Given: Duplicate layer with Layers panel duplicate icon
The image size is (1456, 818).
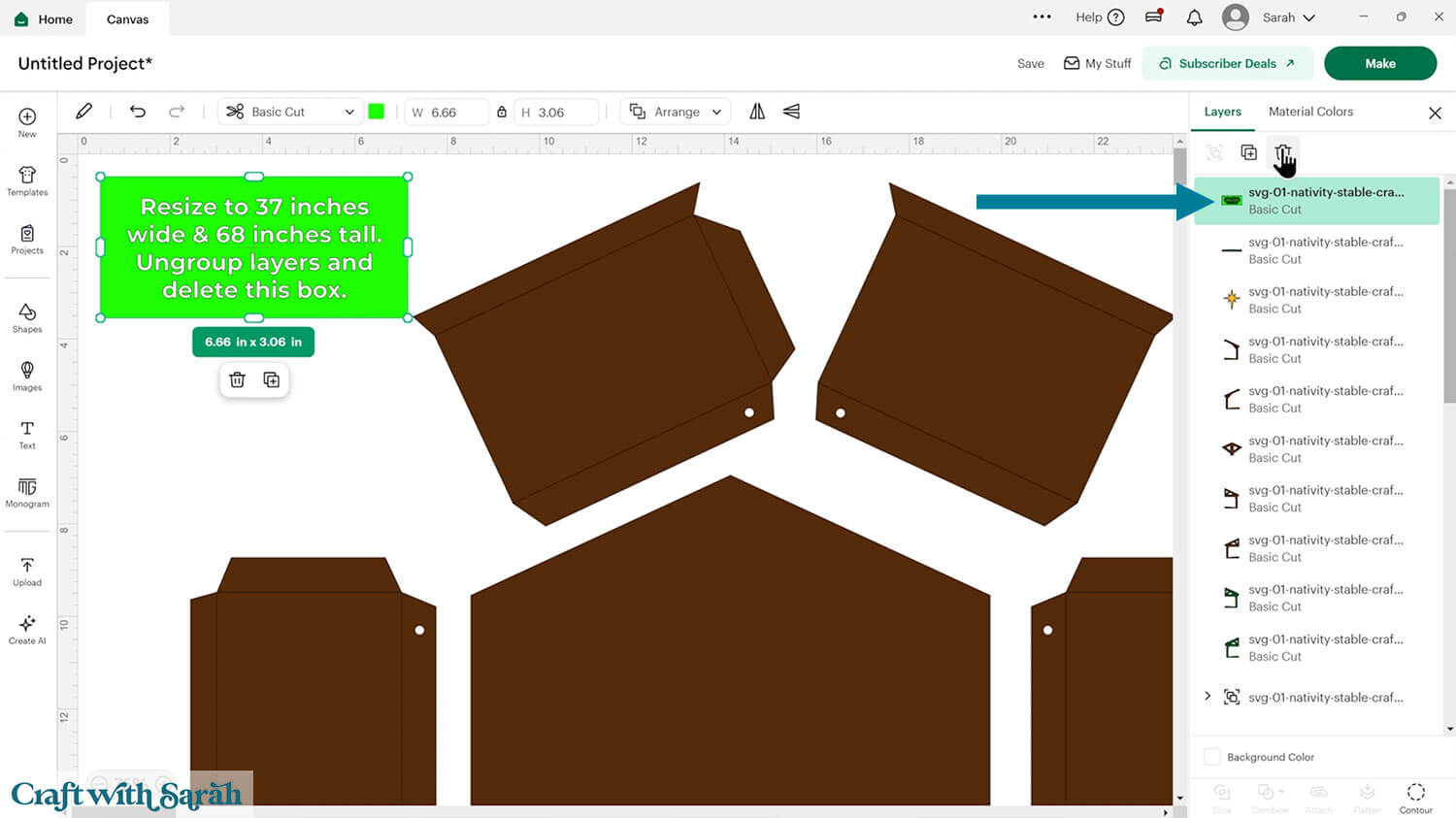Looking at the screenshot, I should pos(1249,153).
